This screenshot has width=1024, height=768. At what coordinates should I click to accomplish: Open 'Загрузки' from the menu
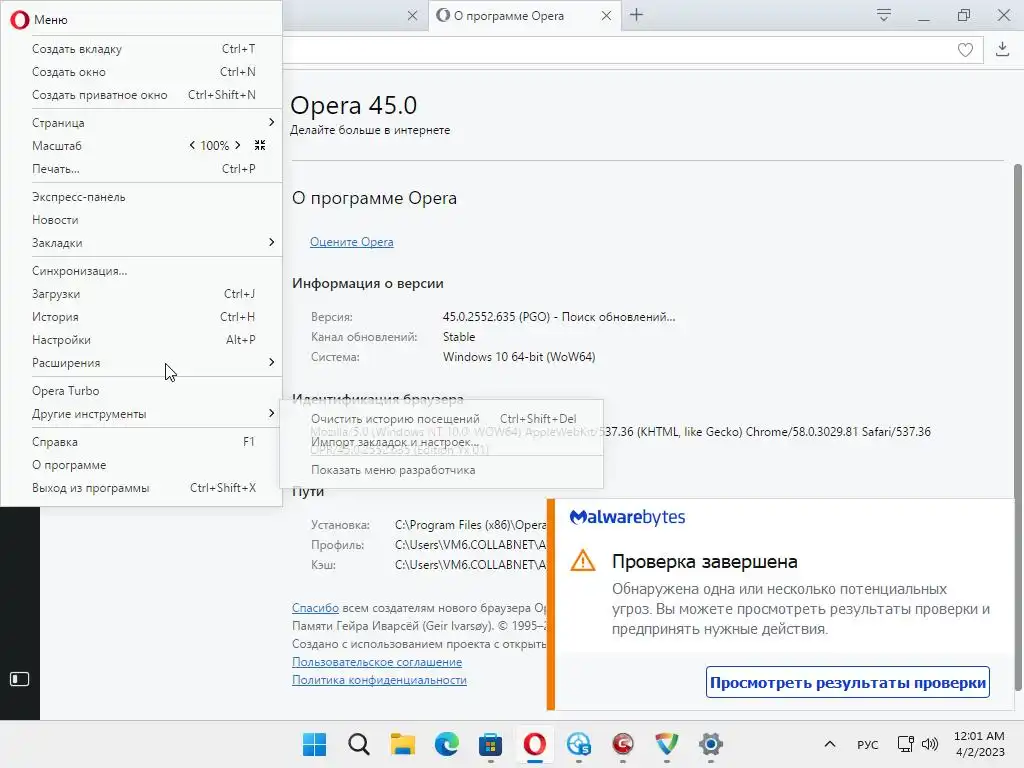[142, 294]
